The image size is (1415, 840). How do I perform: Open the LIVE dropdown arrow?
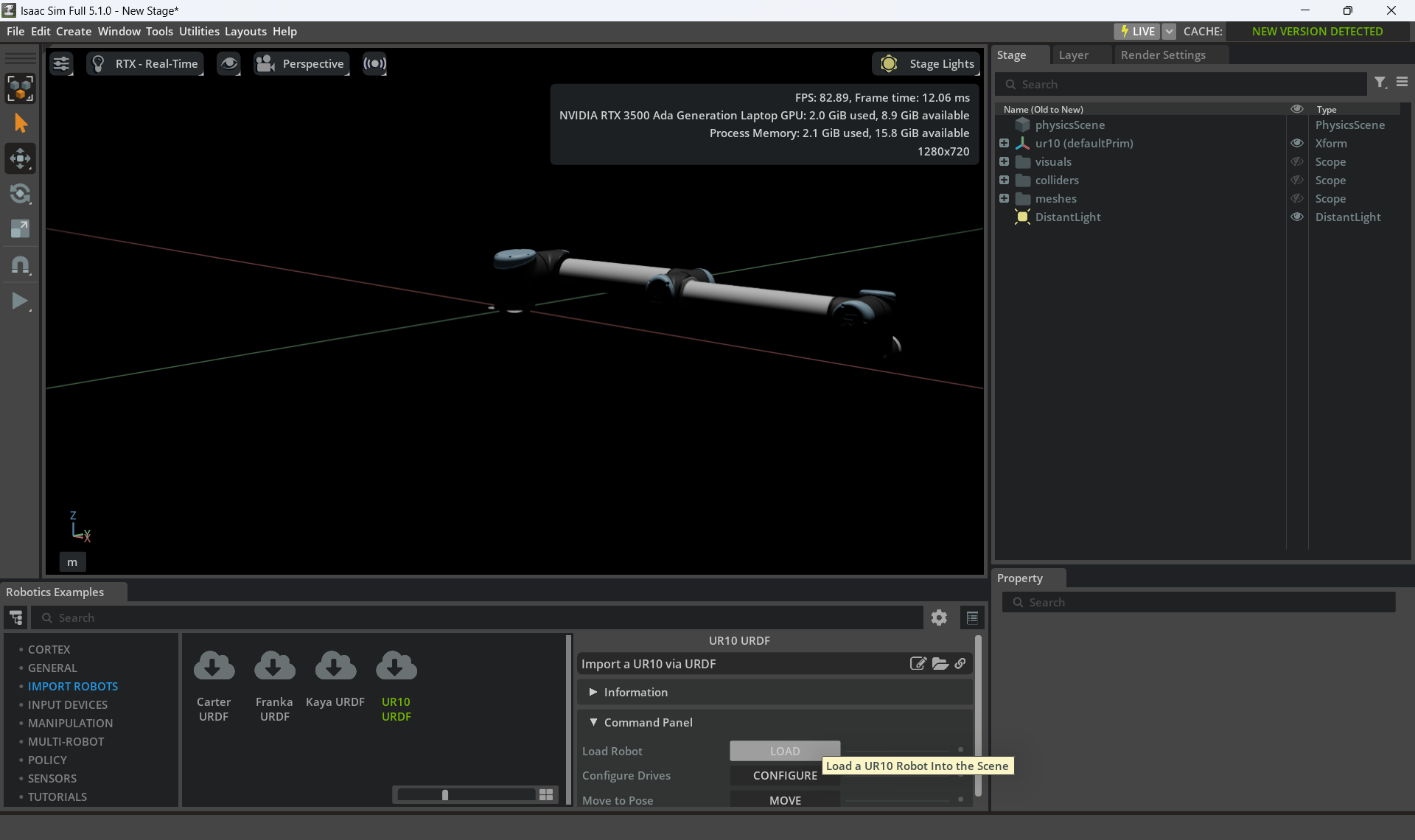coord(1169,32)
